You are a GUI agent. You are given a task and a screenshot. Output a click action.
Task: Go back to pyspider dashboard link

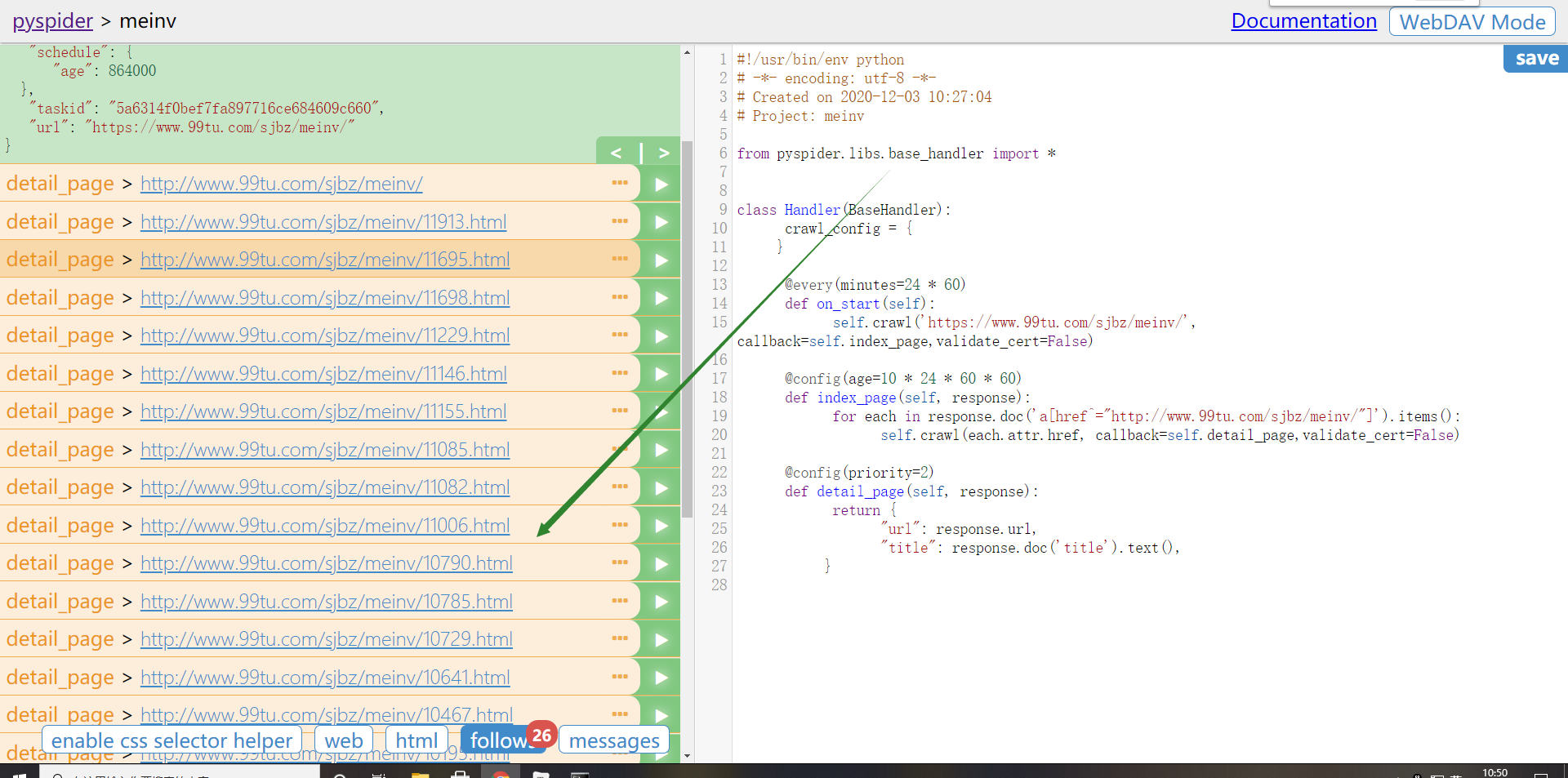pos(52,20)
